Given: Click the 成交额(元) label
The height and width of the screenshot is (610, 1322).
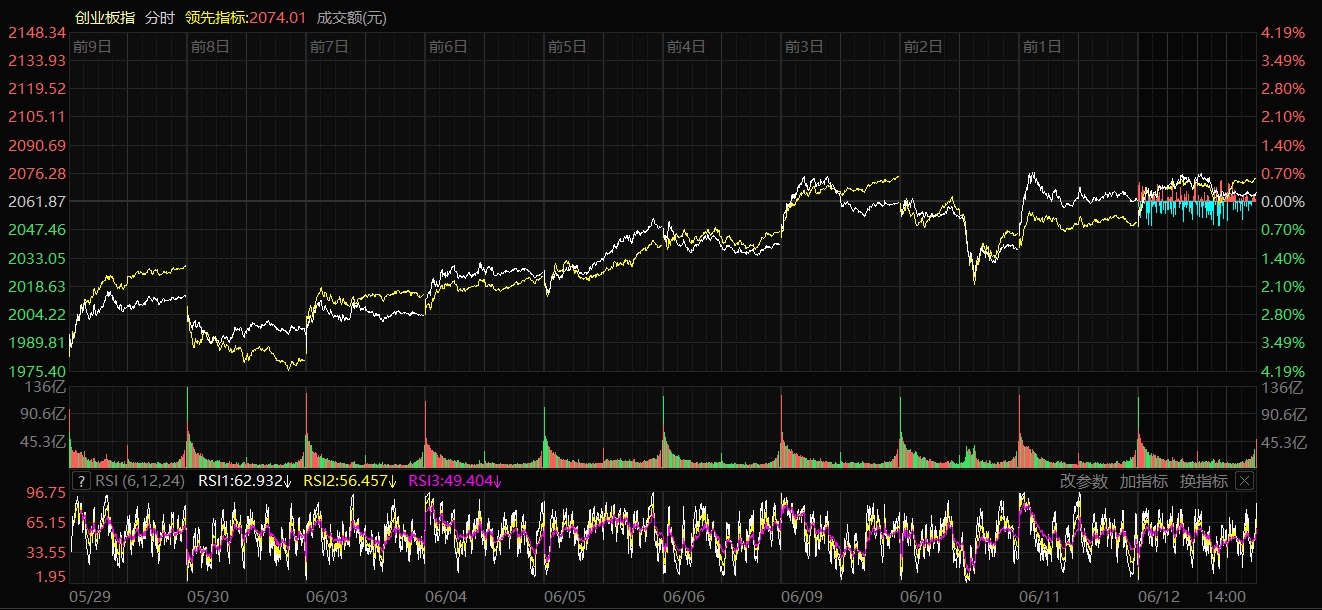Looking at the screenshot, I should coord(351,17).
